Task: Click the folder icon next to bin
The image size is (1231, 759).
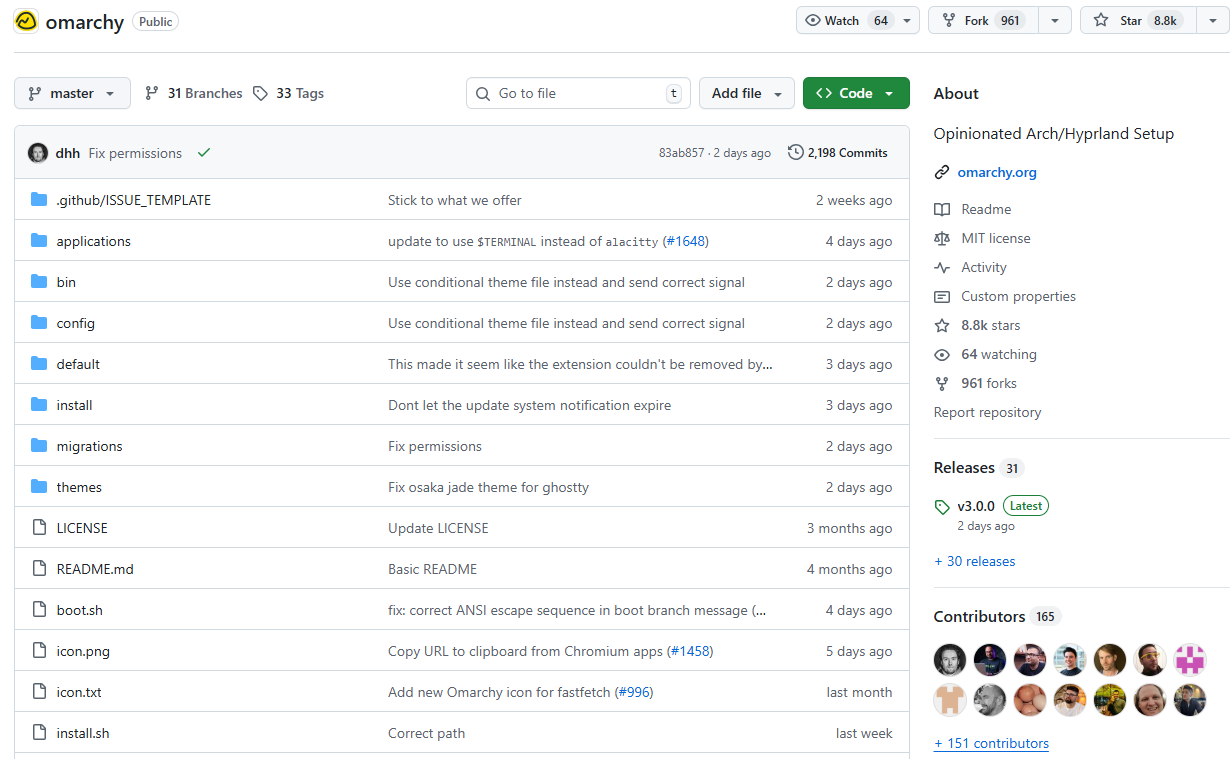Action: 39,282
